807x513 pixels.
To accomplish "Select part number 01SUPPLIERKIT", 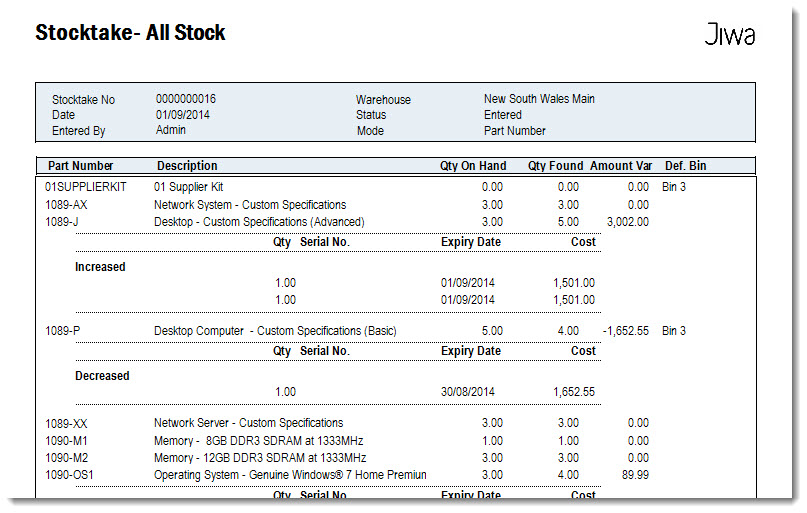I will 85,187.
